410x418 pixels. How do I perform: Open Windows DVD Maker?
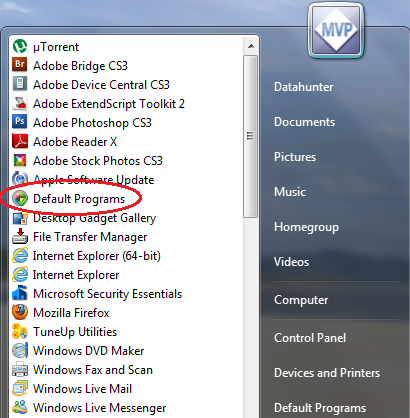click(x=78, y=351)
